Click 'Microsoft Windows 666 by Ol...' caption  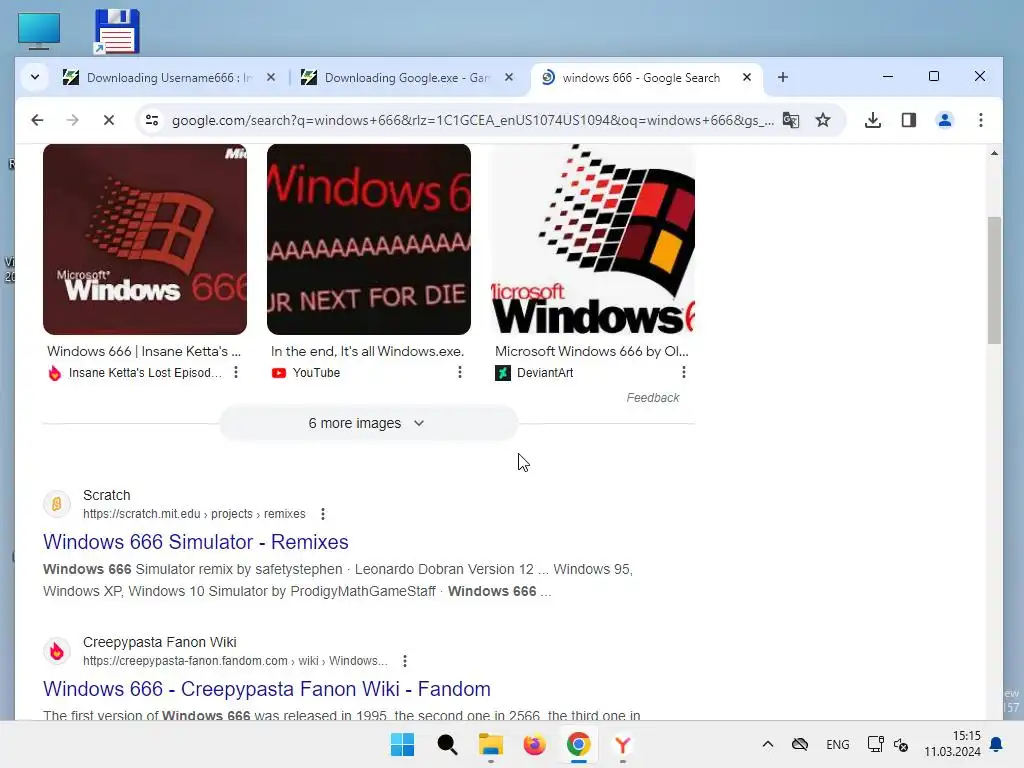coord(592,351)
